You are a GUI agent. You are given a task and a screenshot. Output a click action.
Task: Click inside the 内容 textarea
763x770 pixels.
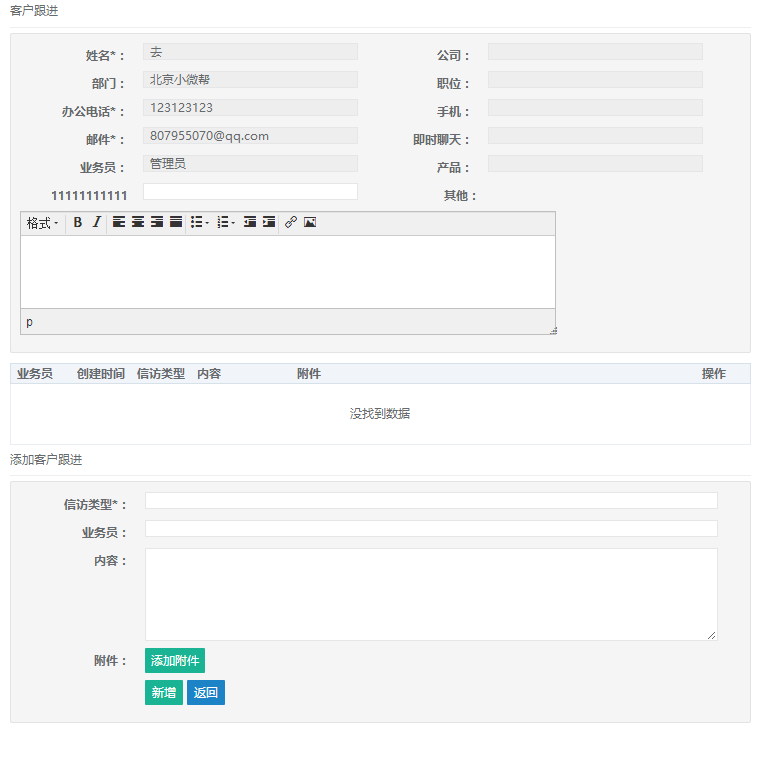click(431, 594)
